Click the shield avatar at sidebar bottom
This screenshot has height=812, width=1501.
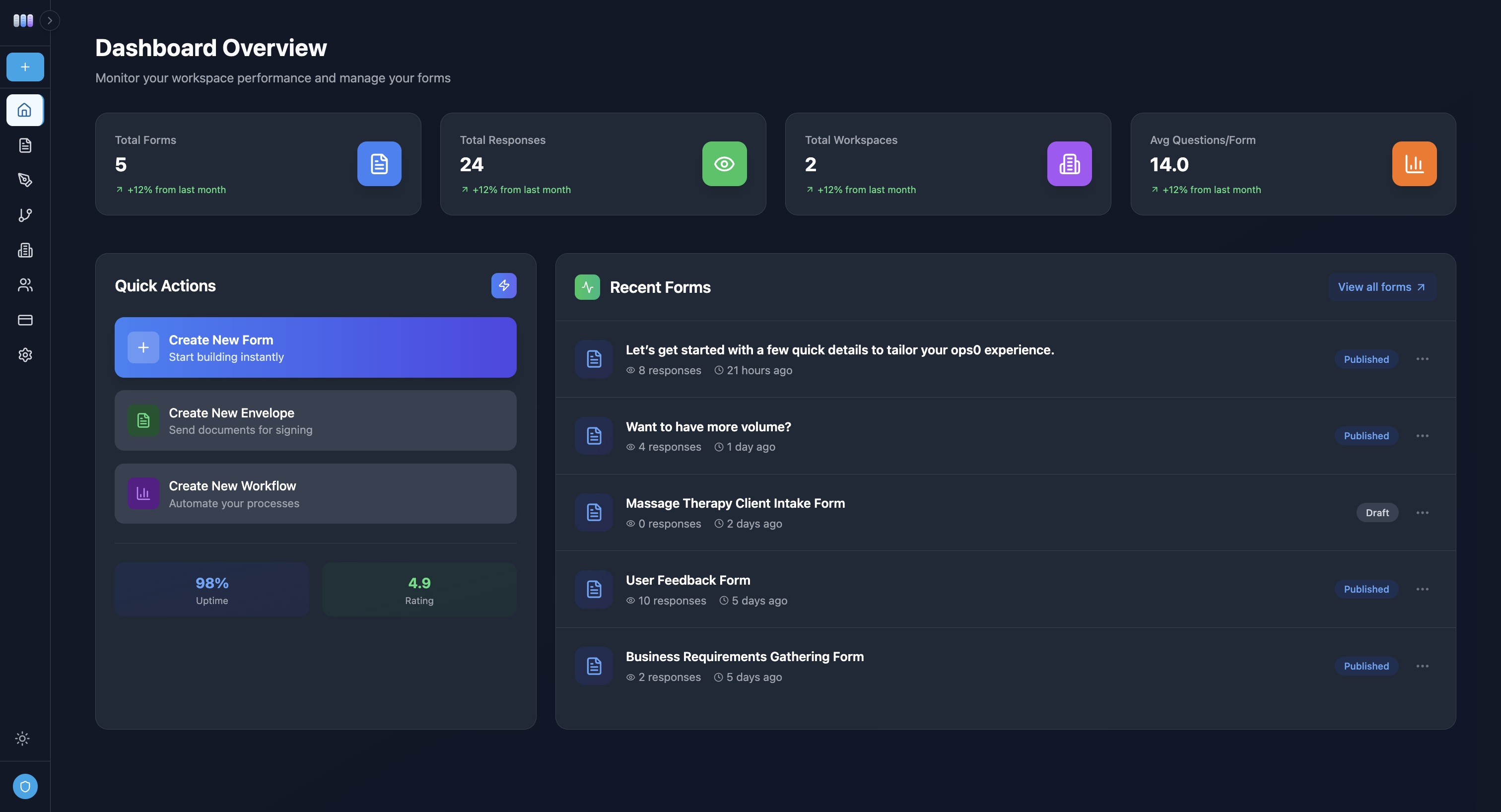click(x=25, y=786)
